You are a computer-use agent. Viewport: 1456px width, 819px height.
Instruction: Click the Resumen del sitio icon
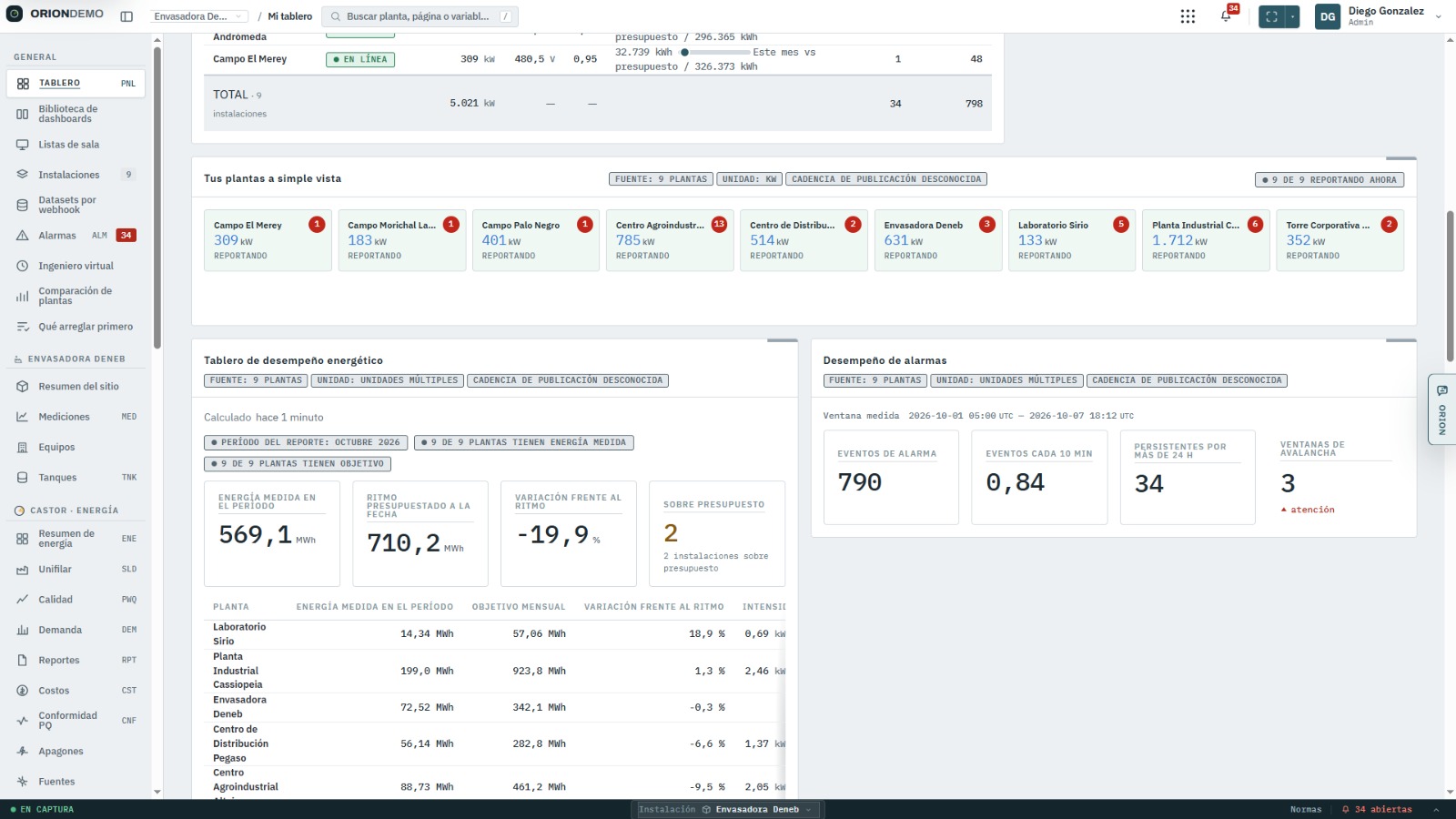[x=23, y=387]
